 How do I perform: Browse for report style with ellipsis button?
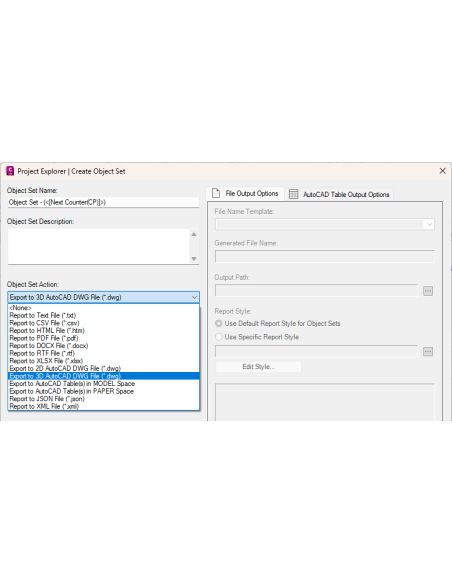point(428,352)
